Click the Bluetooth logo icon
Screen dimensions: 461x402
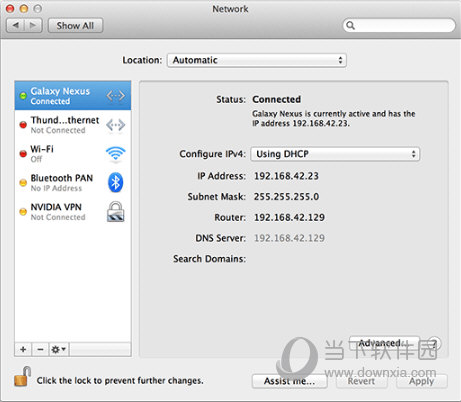point(116,182)
